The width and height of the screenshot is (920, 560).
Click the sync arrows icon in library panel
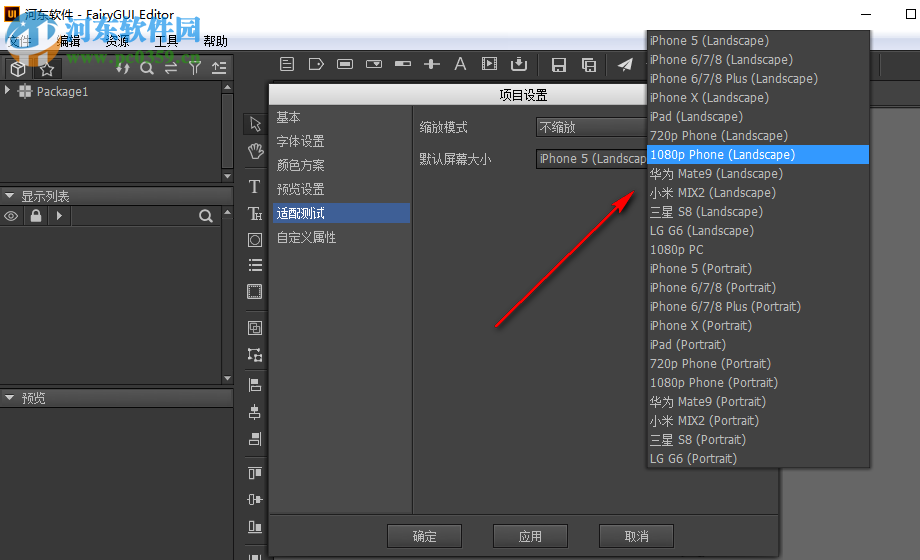click(123, 68)
